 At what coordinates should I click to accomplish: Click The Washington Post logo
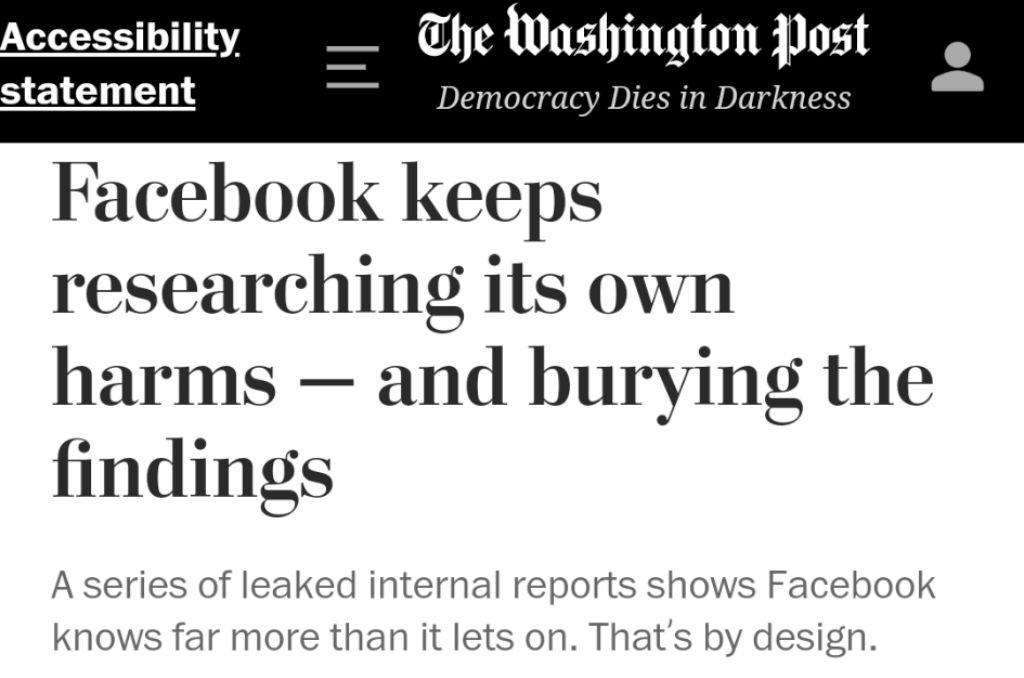(x=643, y=38)
